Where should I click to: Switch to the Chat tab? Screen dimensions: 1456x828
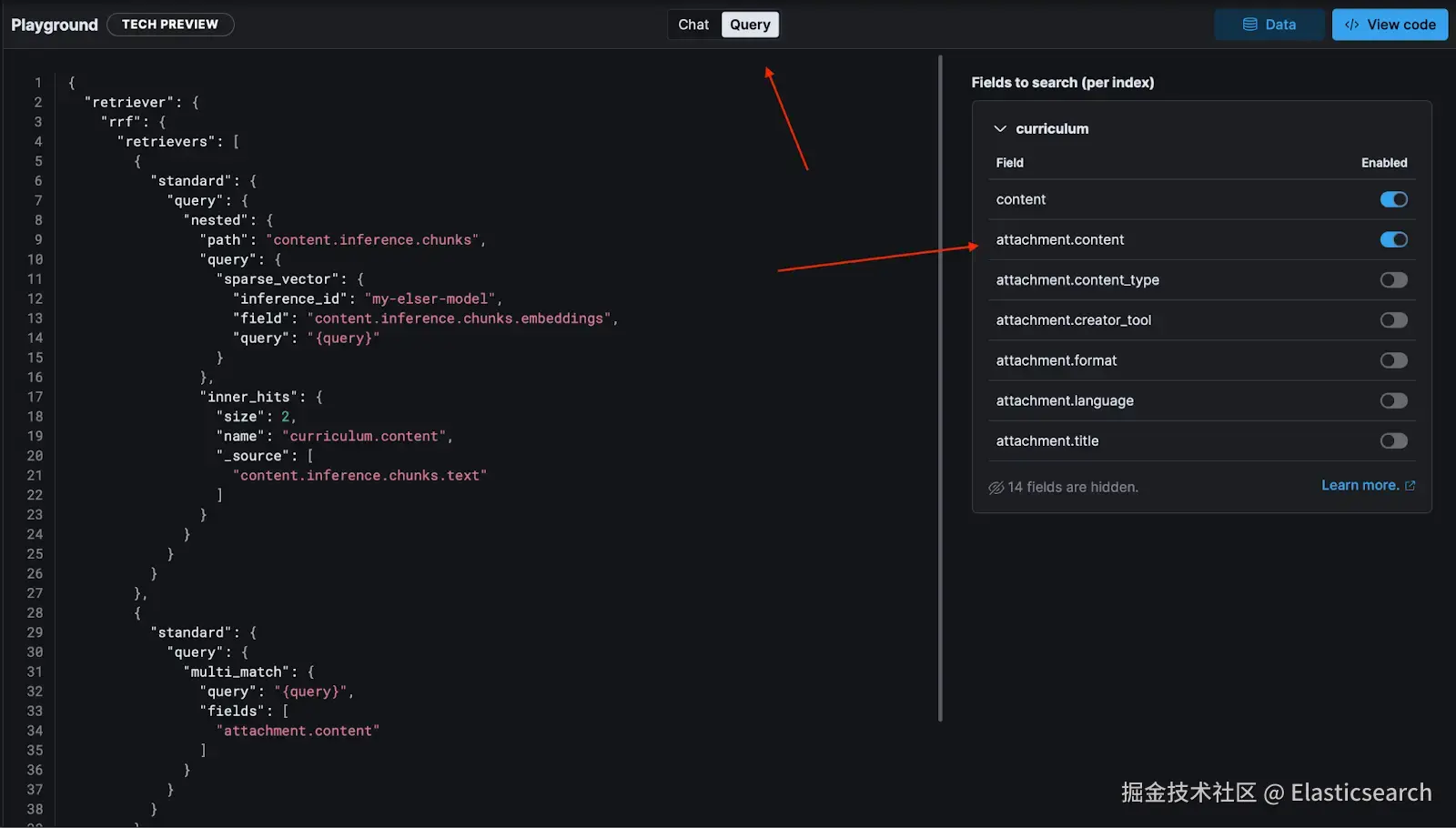pos(693,25)
